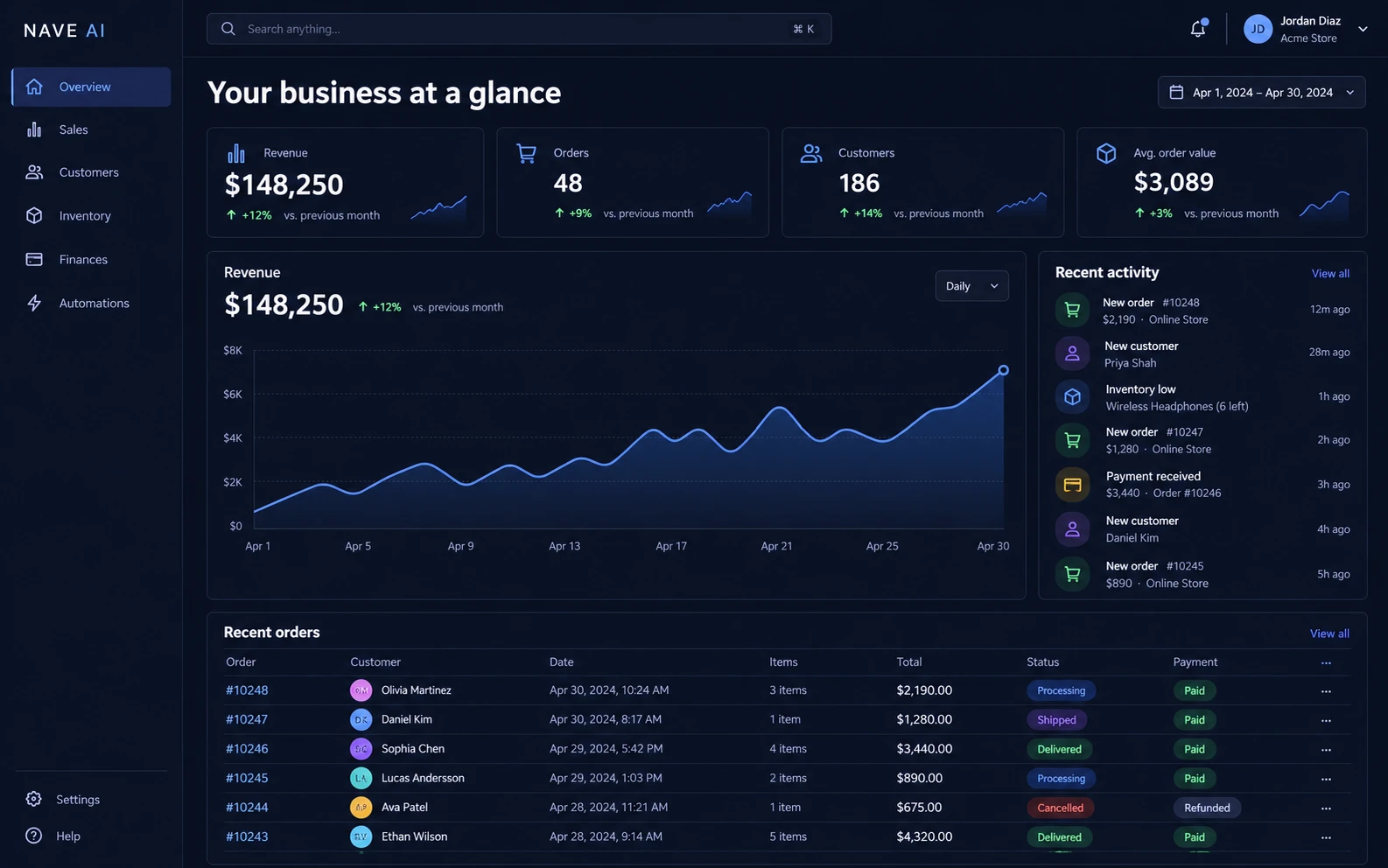Click the Shipped status badge
This screenshot has width=1388, height=868.
(1056, 720)
